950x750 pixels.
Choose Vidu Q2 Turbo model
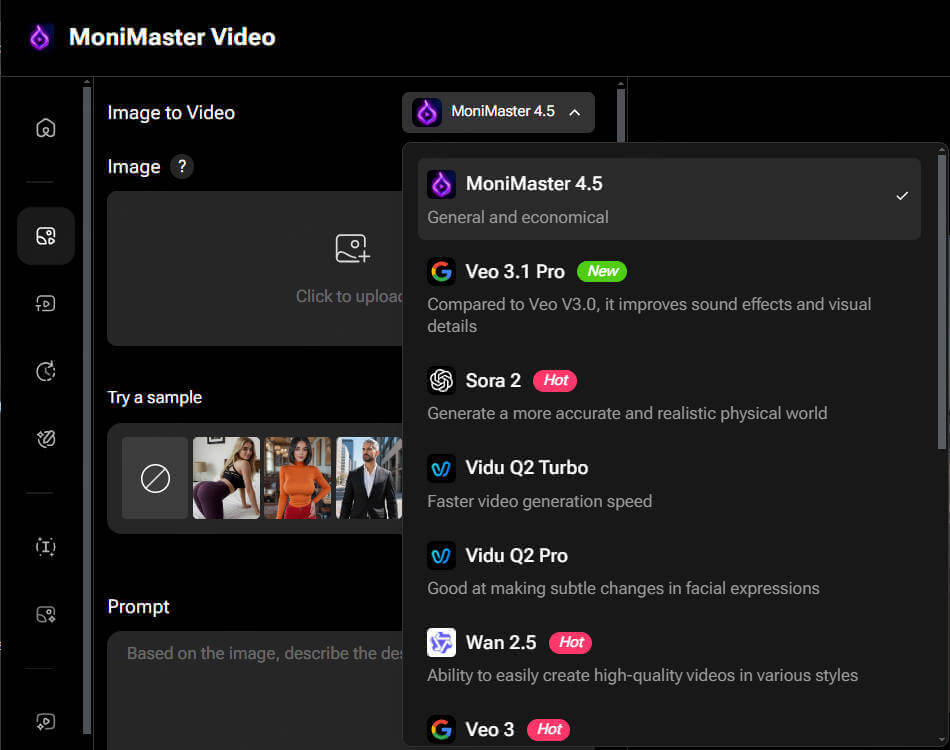(527, 467)
